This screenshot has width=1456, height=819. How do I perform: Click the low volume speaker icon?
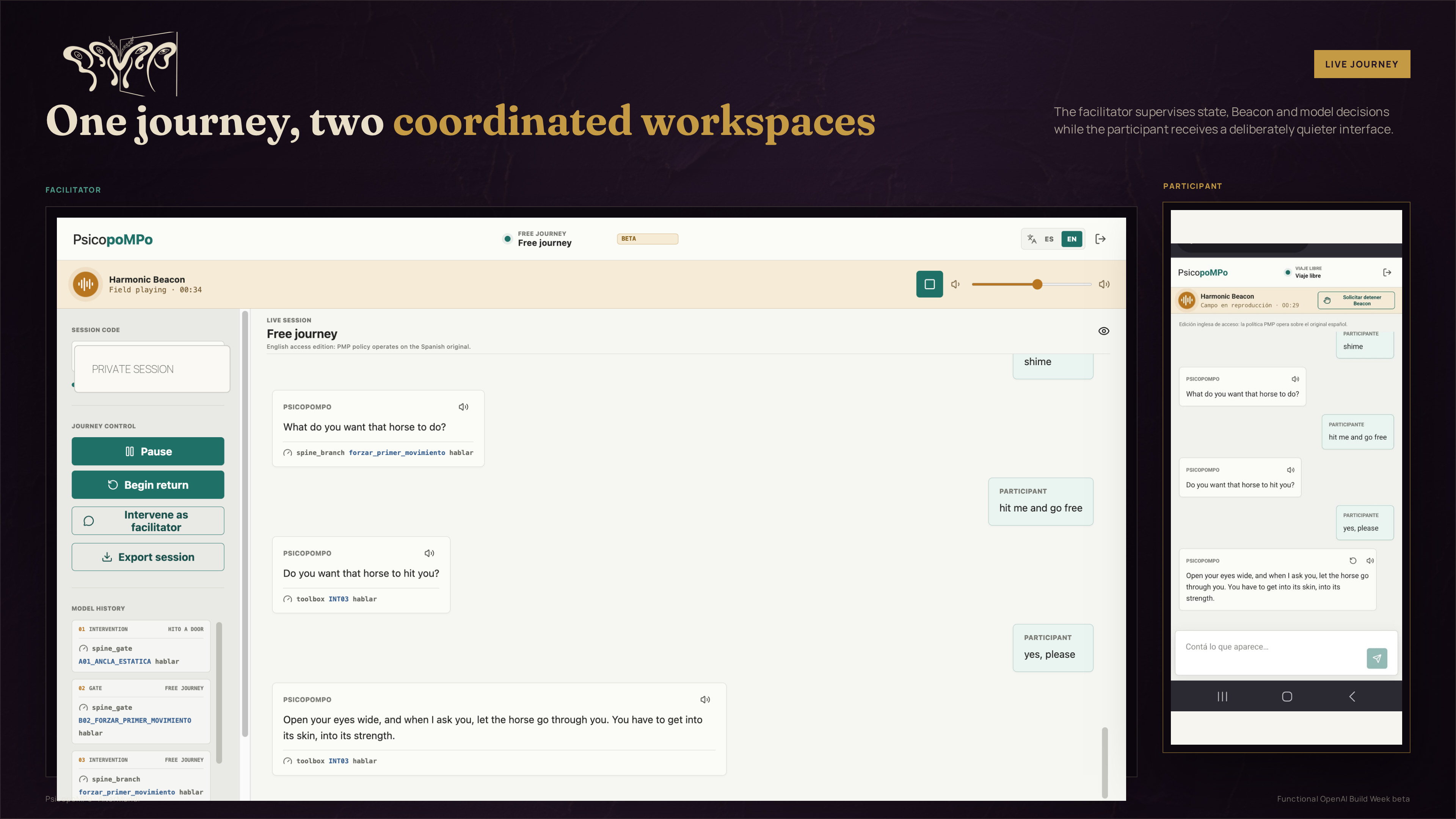click(955, 284)
